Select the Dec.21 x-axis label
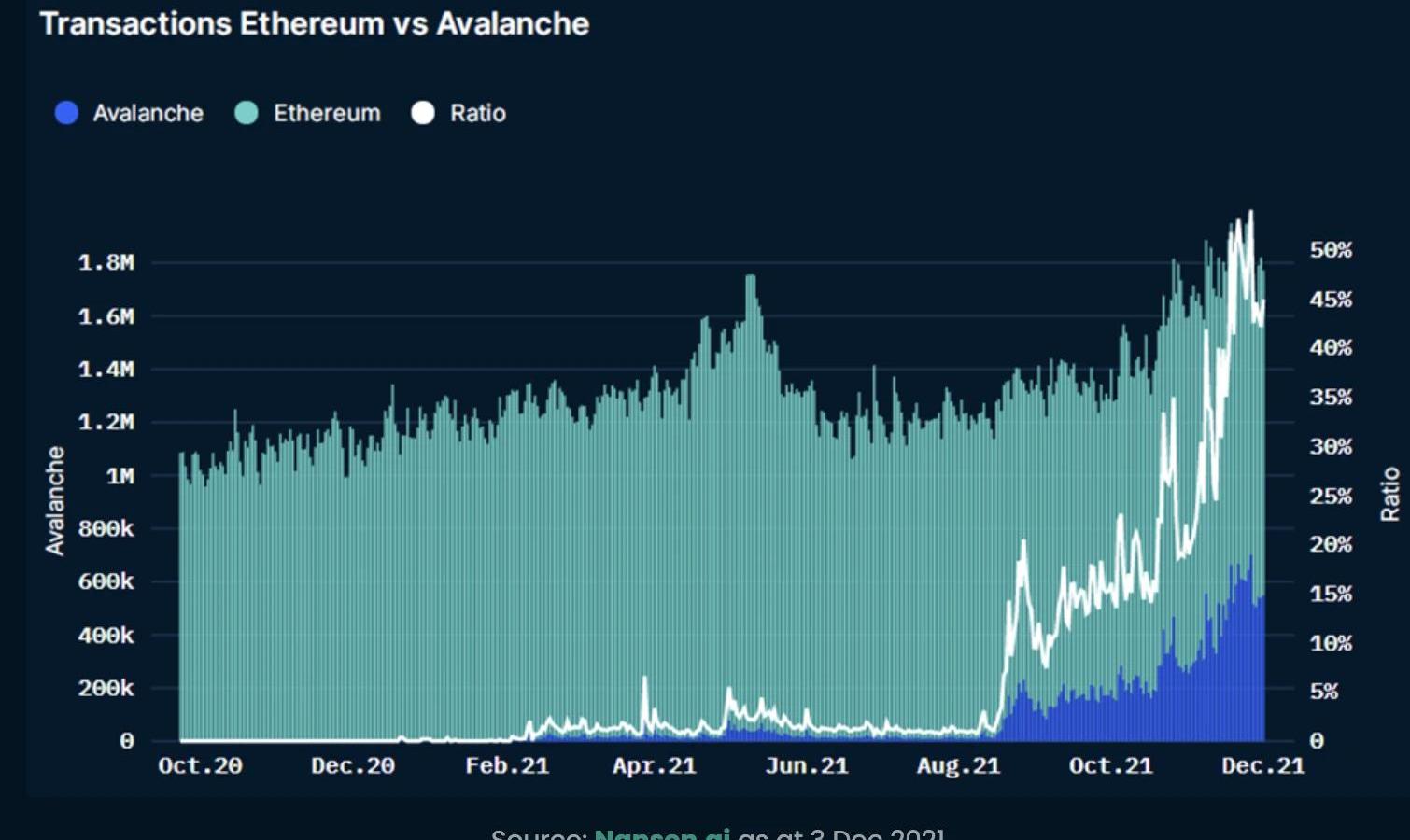 pyautogui.click(x=1262, y=766)
